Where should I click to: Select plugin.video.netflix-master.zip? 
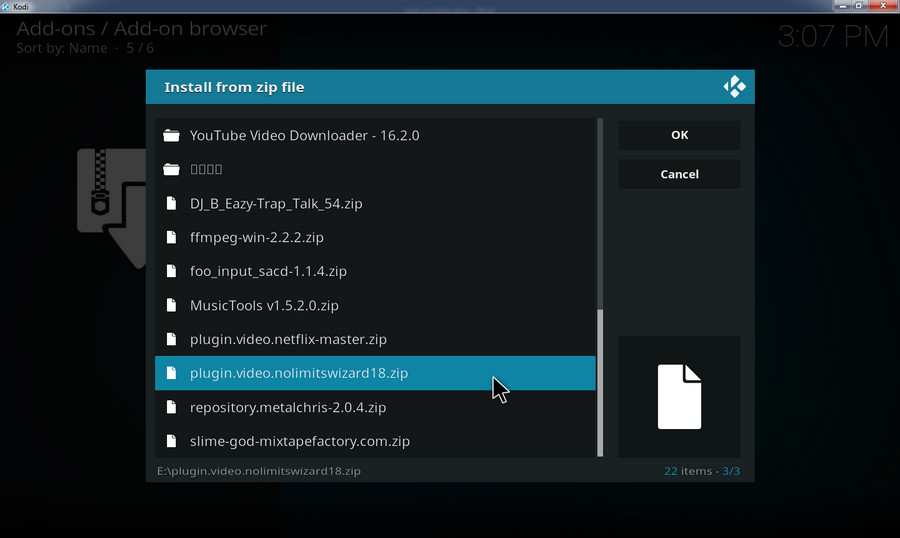[375, 339]
